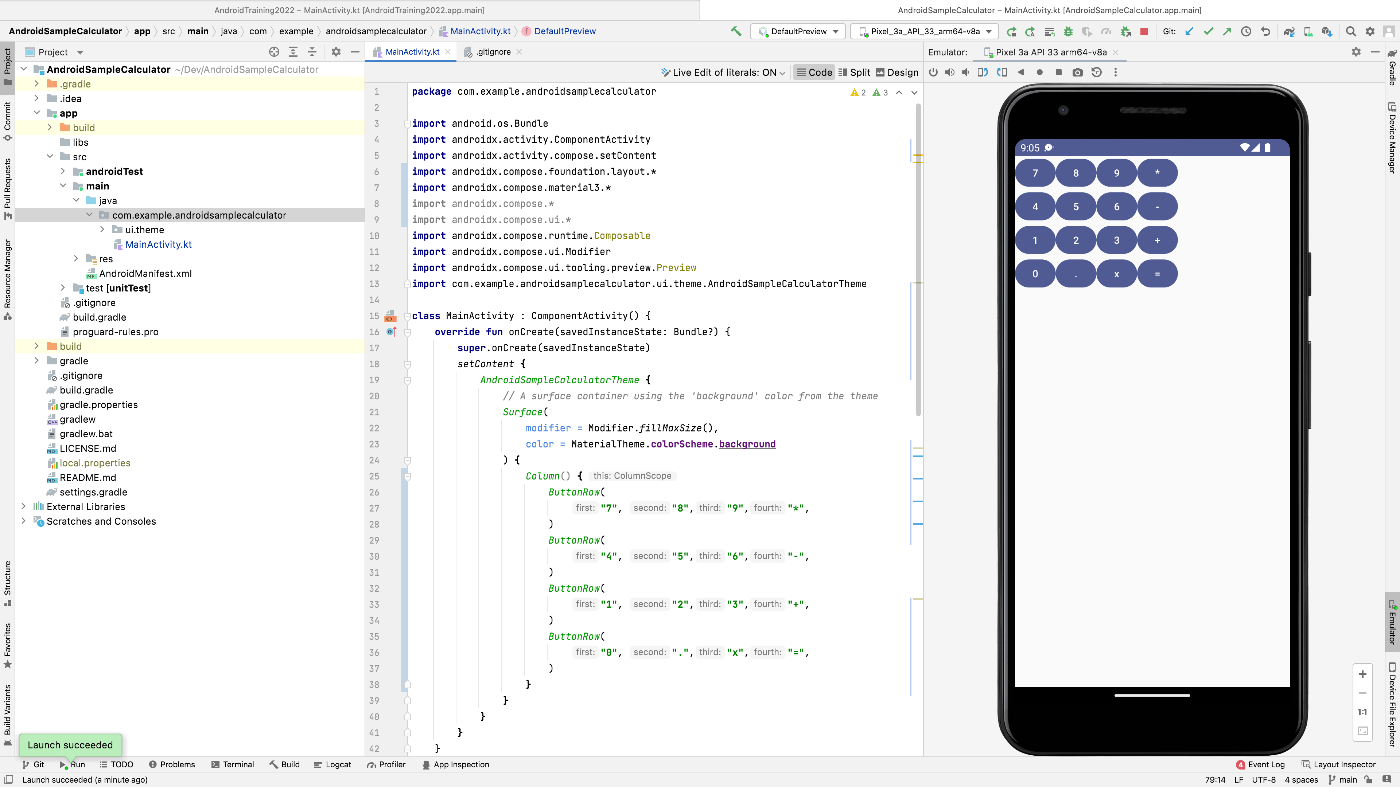Screen dimensions: 1400x787
Task: Click the Git update project arrow
Action: [x=1189, y=31]
